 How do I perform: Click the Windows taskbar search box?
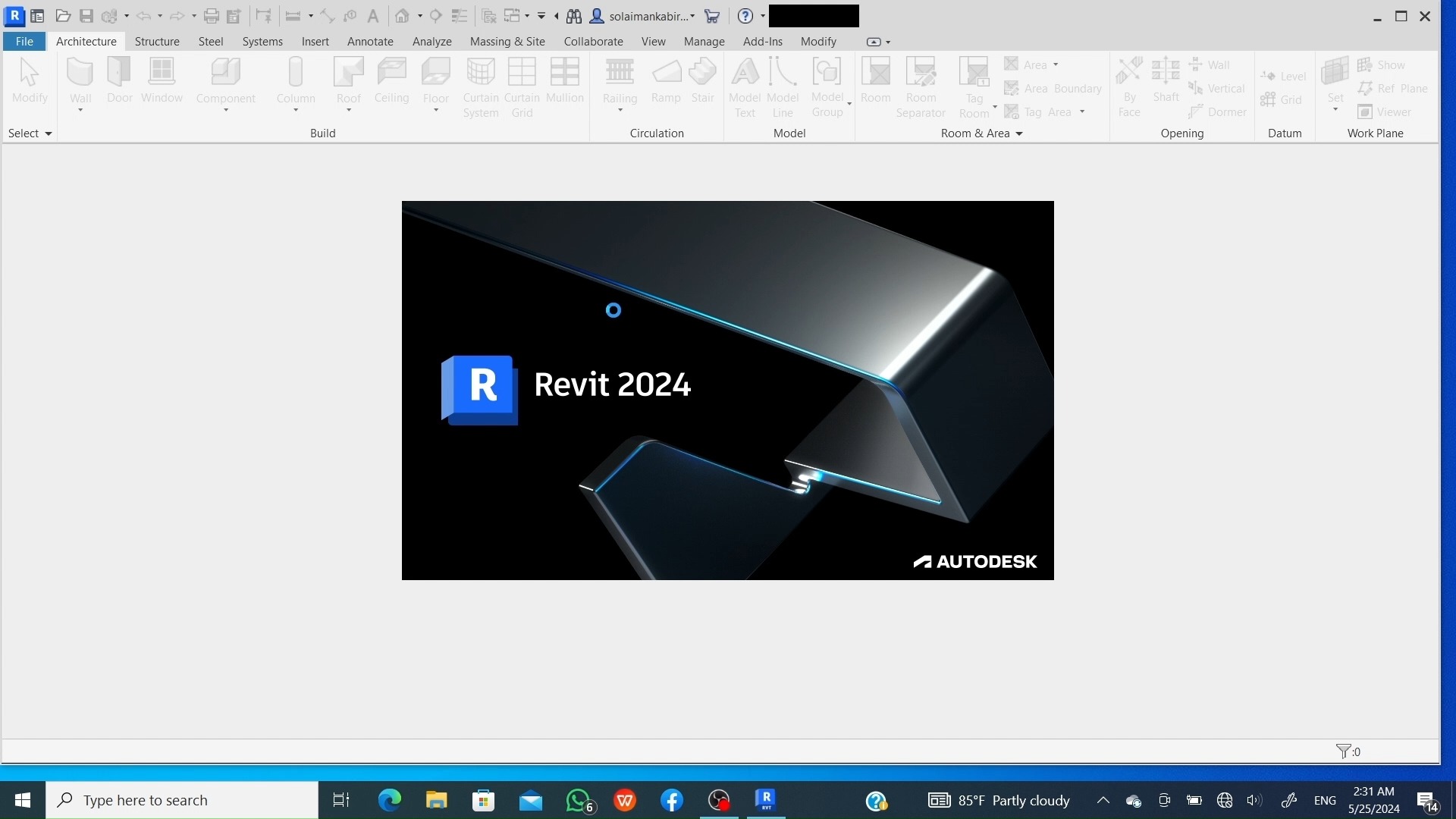(182, 800)
